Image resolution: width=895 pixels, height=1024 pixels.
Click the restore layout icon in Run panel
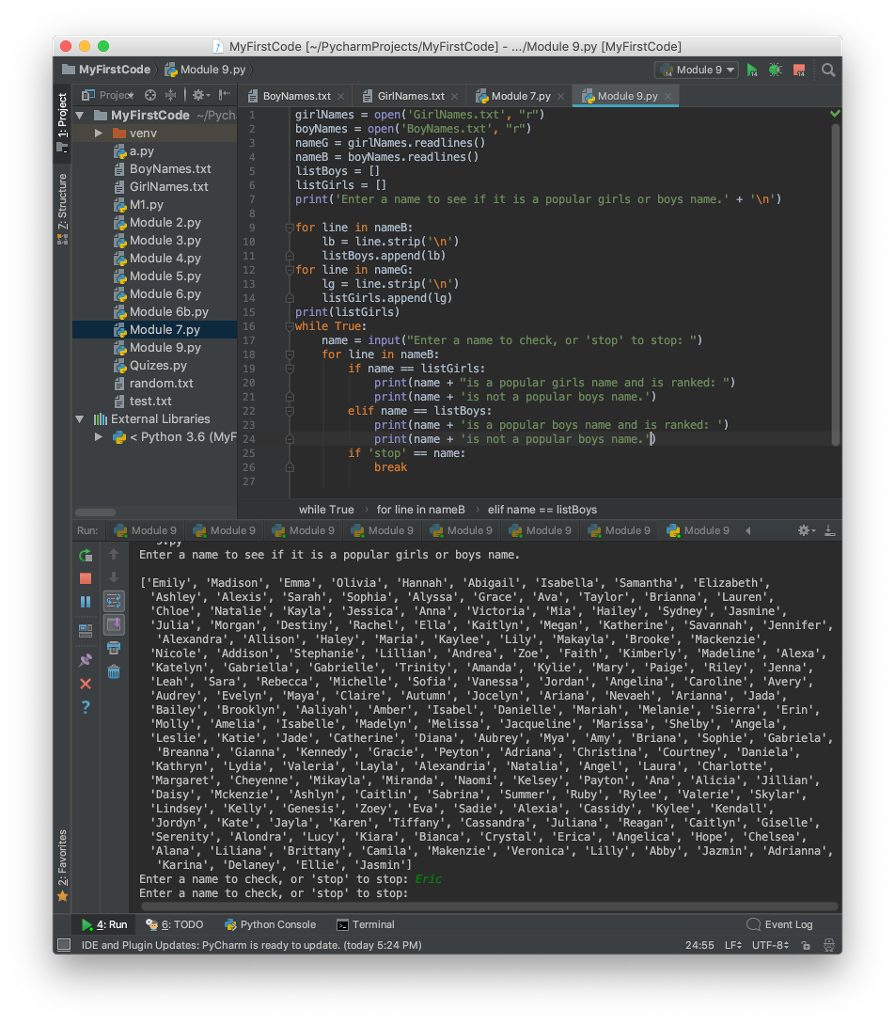click(86, 631)
